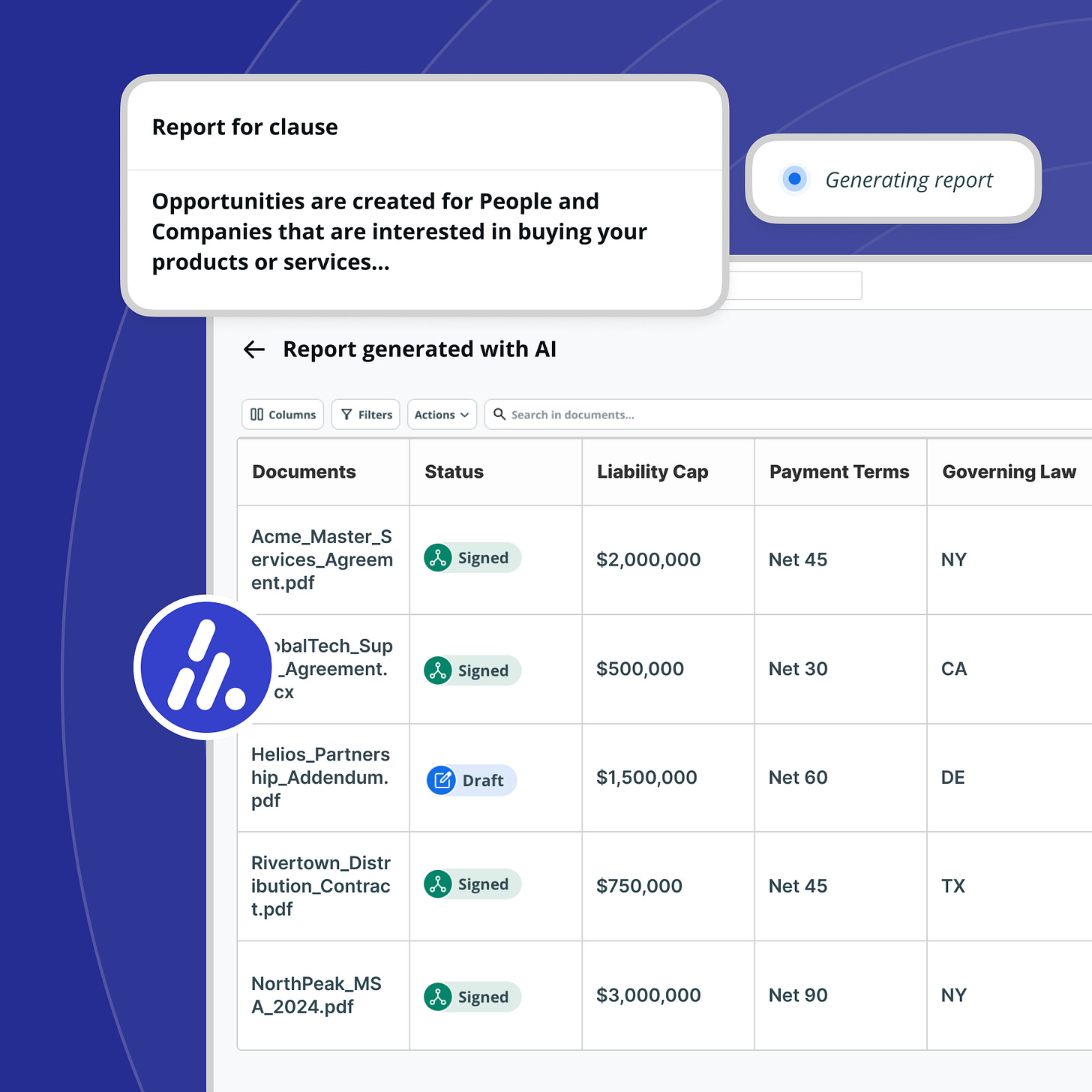This screenshot has width=1092, height=1092.
Task: Select the Liability Cap column header
Action: 652,472
